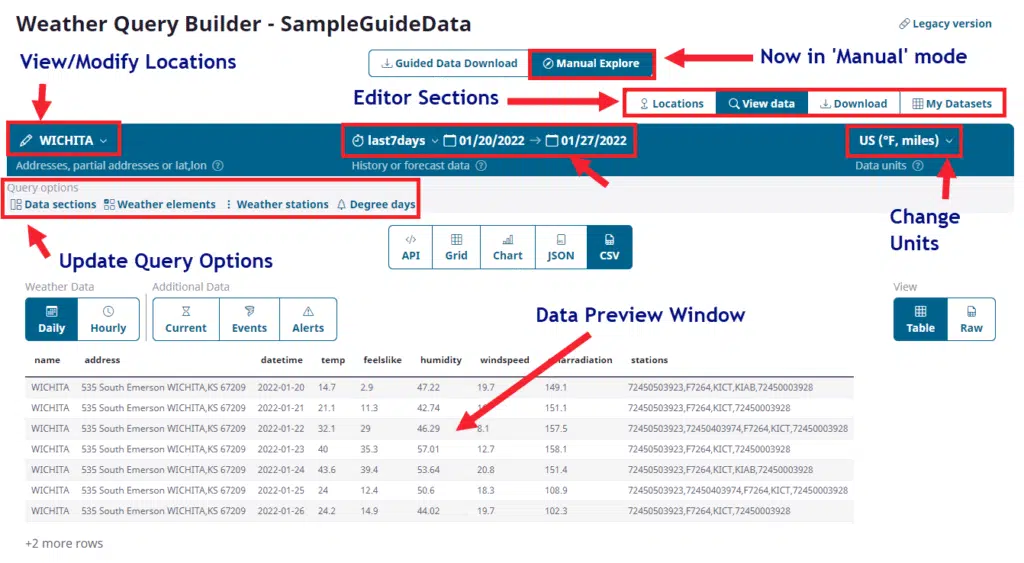Select the Grid view icon
The width and height of the screenshot is (1024, 563).
tap(456, 247)
